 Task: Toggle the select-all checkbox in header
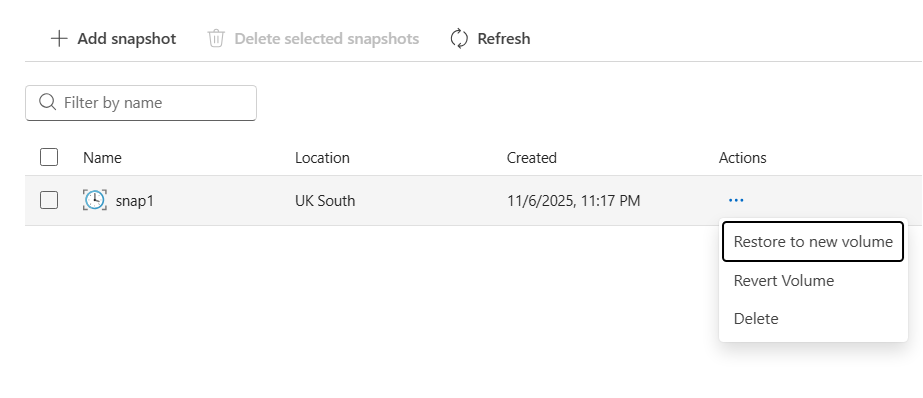coord(49,157)
